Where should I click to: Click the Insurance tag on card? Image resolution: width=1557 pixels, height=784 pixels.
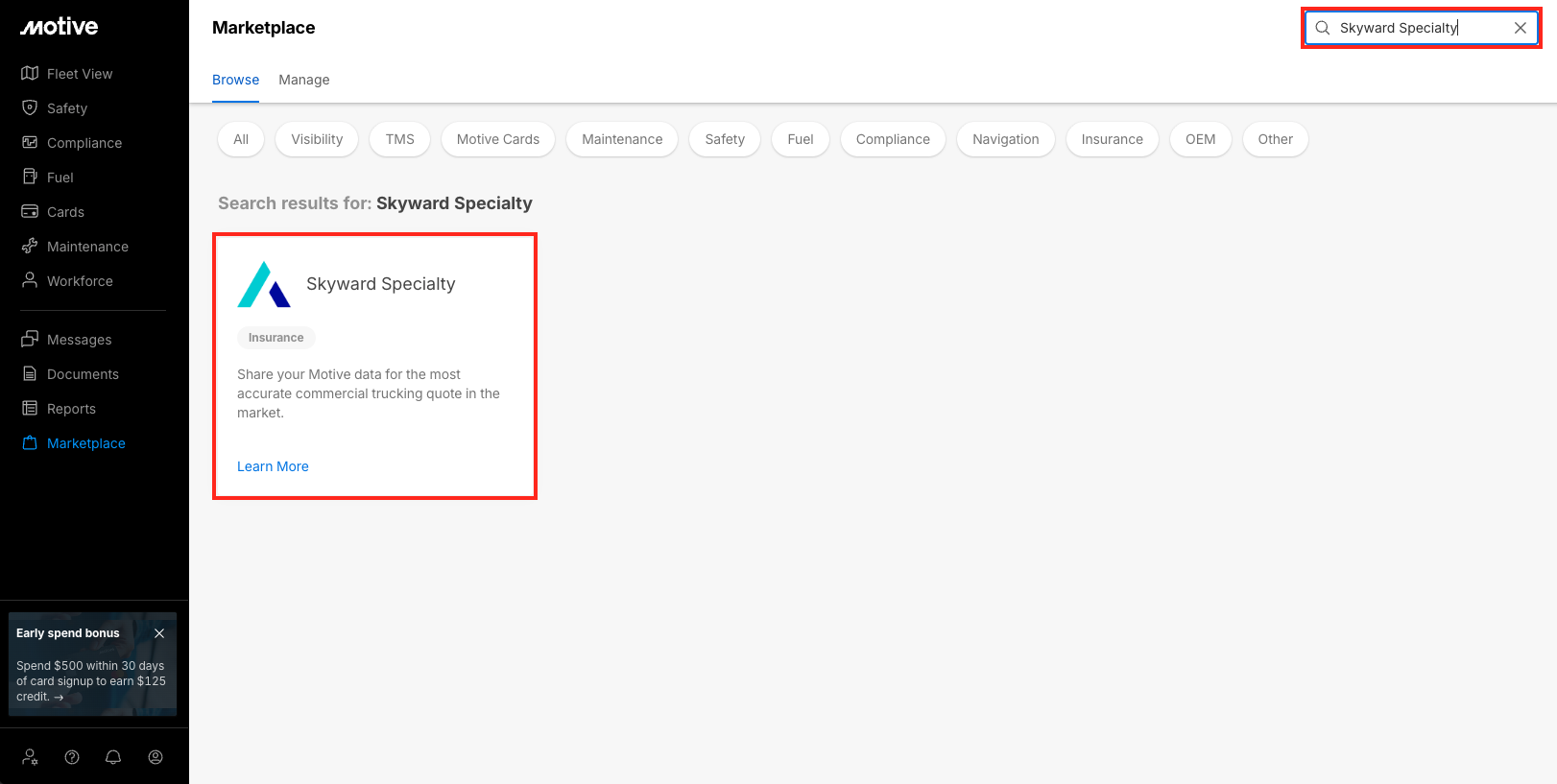(276, 338)
